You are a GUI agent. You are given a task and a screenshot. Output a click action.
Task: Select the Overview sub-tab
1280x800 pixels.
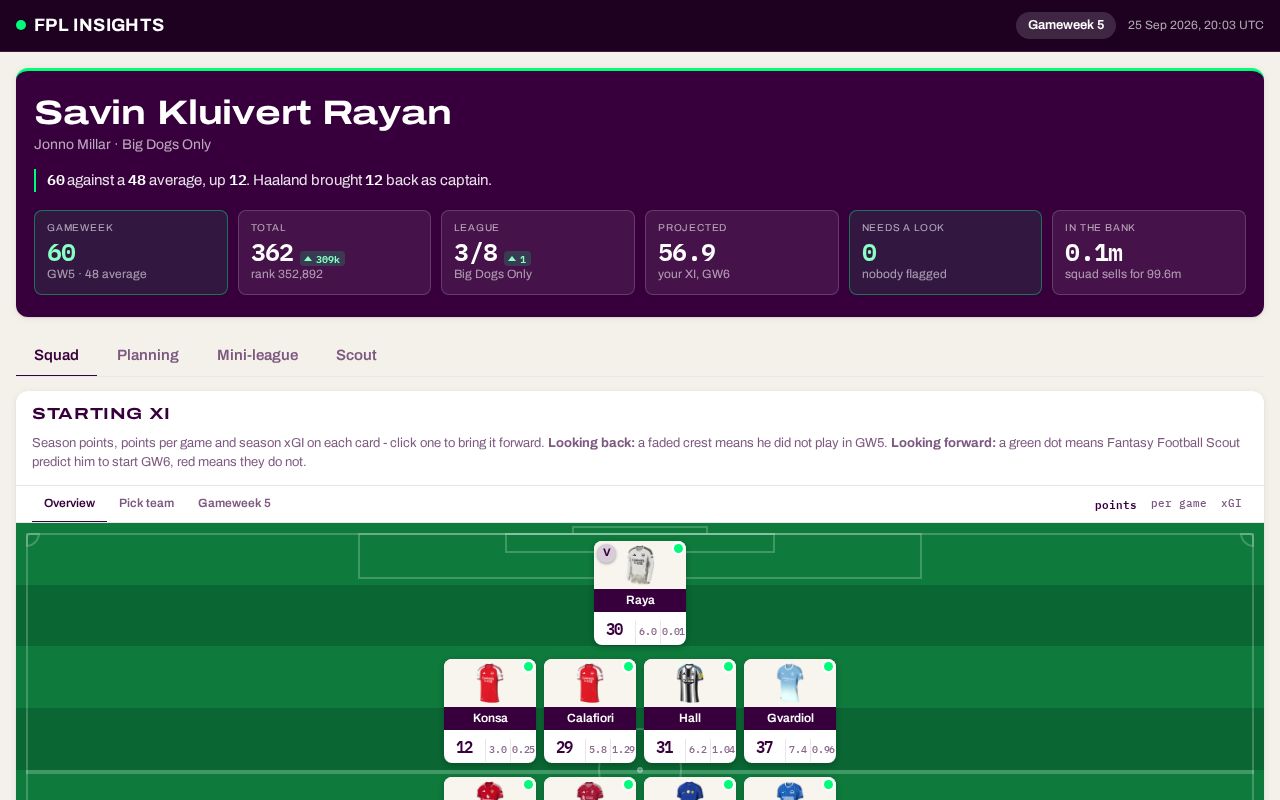[x=69, y=503]
